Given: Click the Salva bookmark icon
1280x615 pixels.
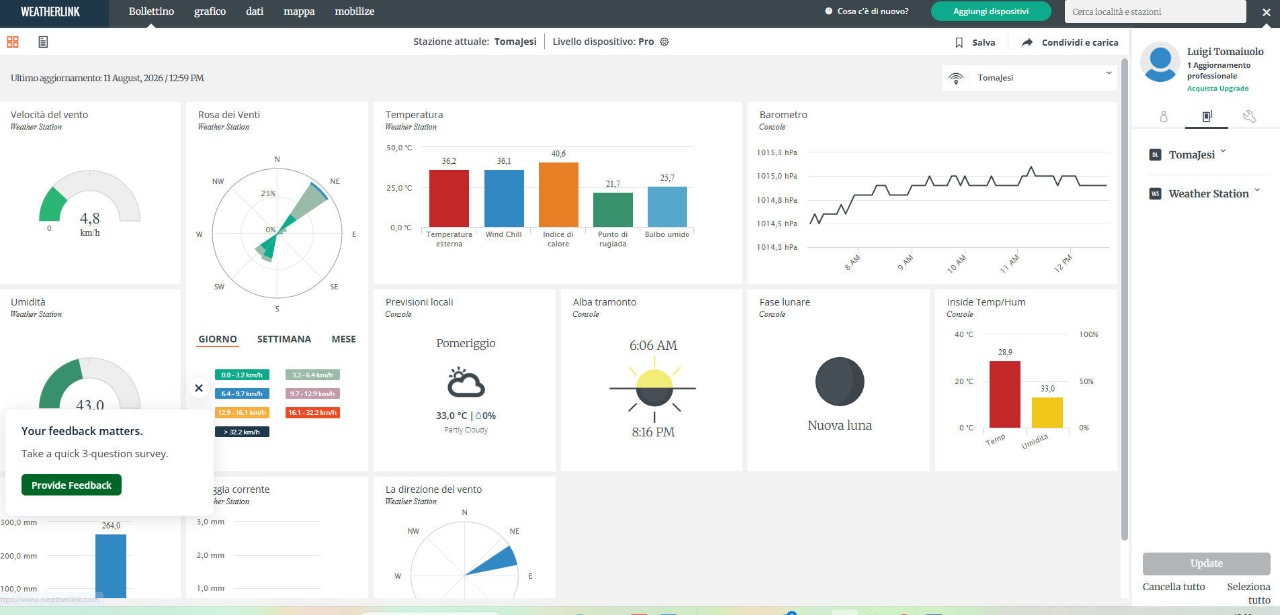Looking at the screenshot, I should click(959, 43).
